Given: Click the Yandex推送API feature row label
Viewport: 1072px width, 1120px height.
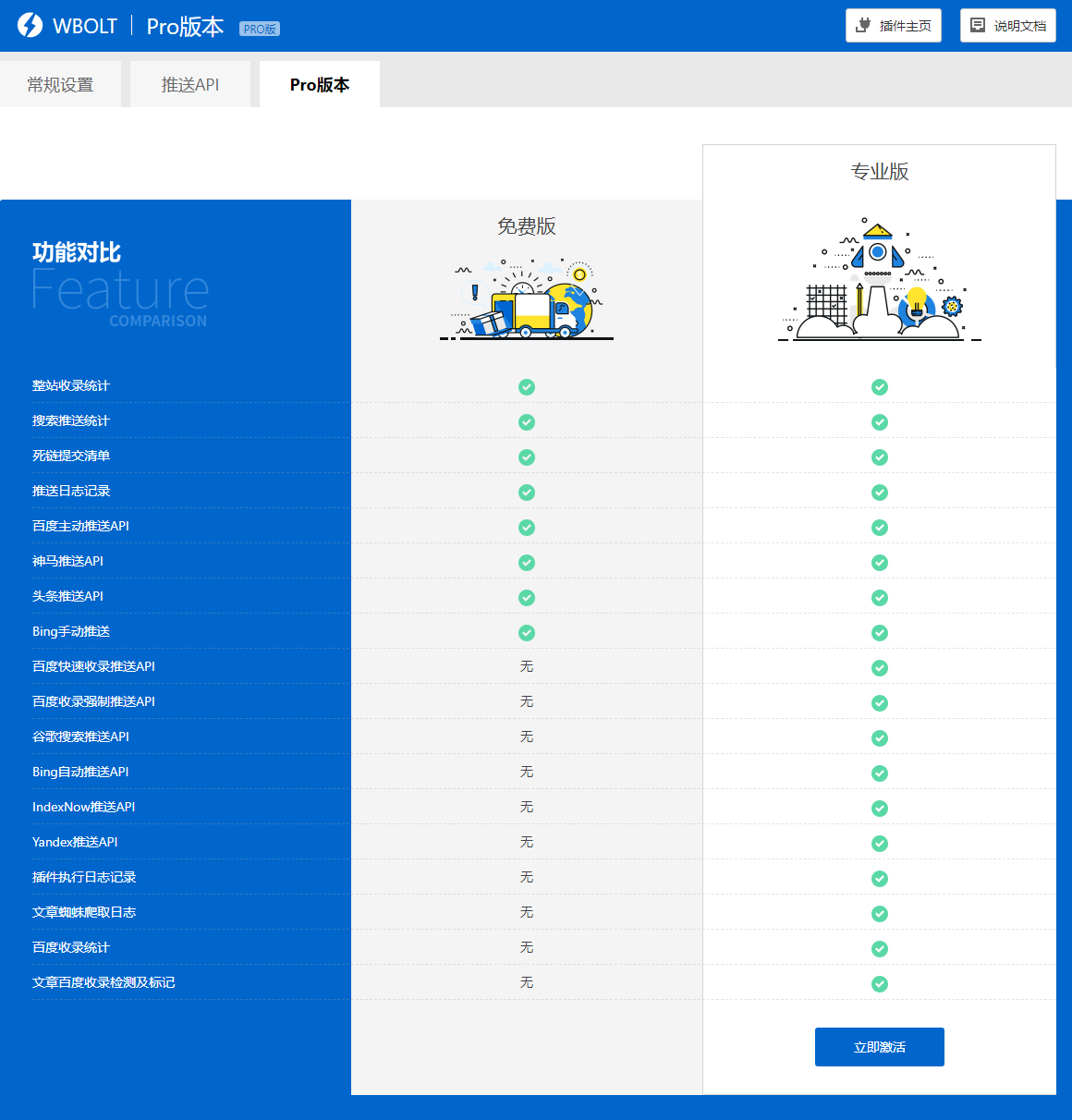Looking at the screenshot, I should click(75, 842).
